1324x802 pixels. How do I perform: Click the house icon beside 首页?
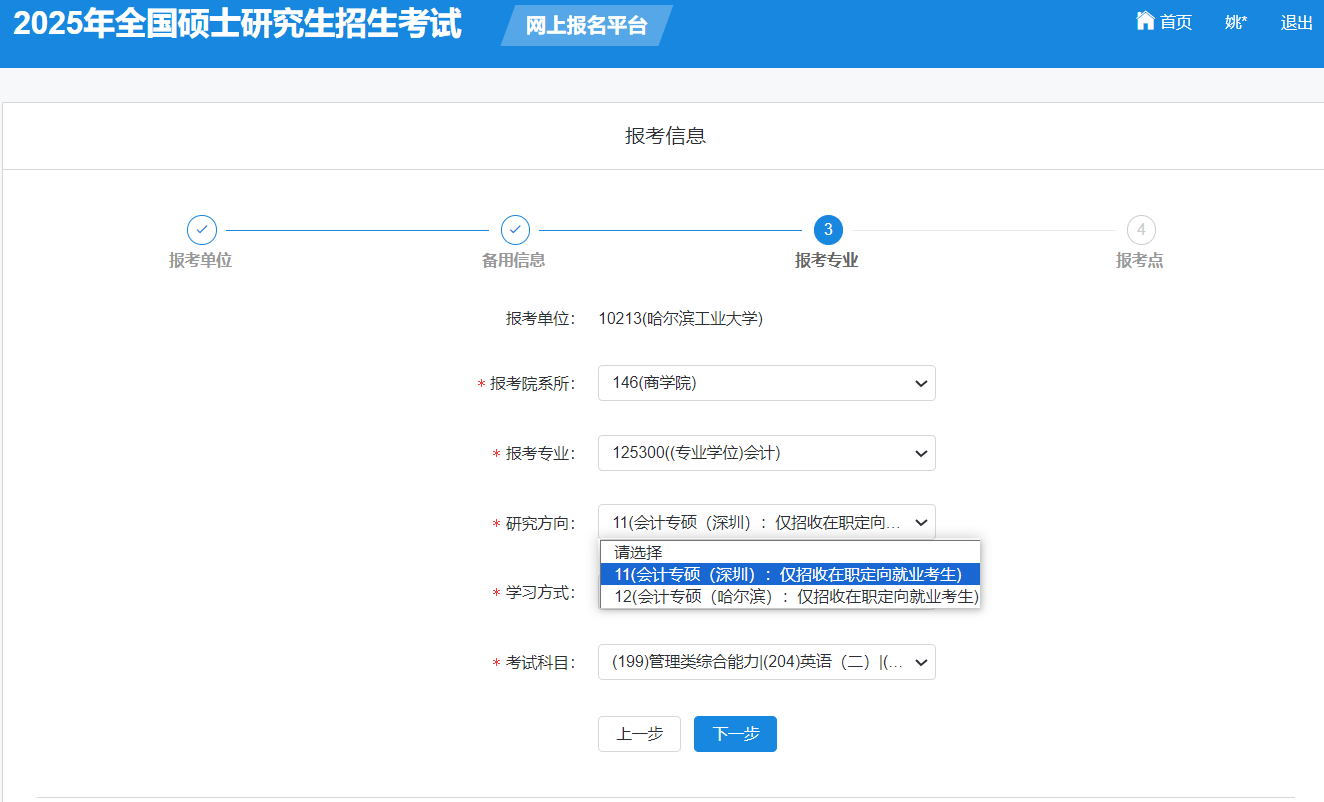tap(1145, 21)
